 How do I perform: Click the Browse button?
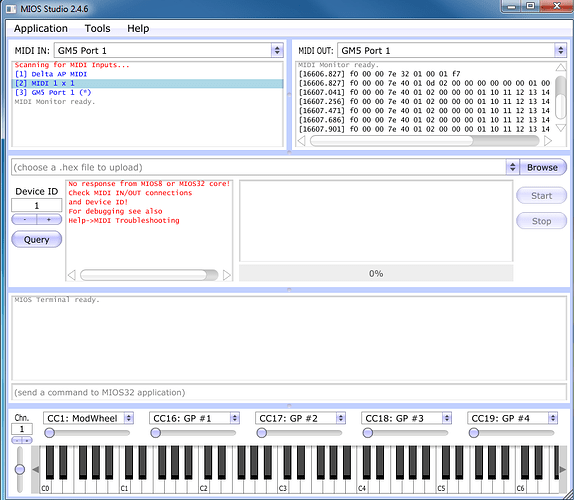click(542, 167)
